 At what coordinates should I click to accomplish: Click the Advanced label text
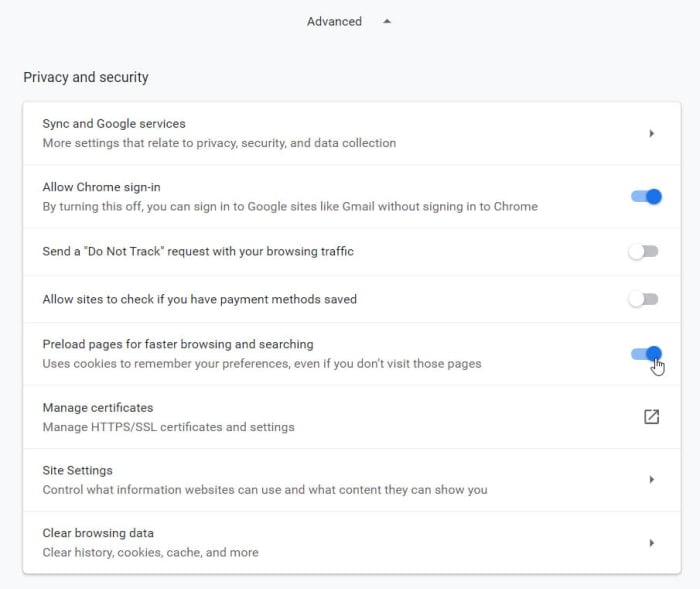[x=334, y=21]
